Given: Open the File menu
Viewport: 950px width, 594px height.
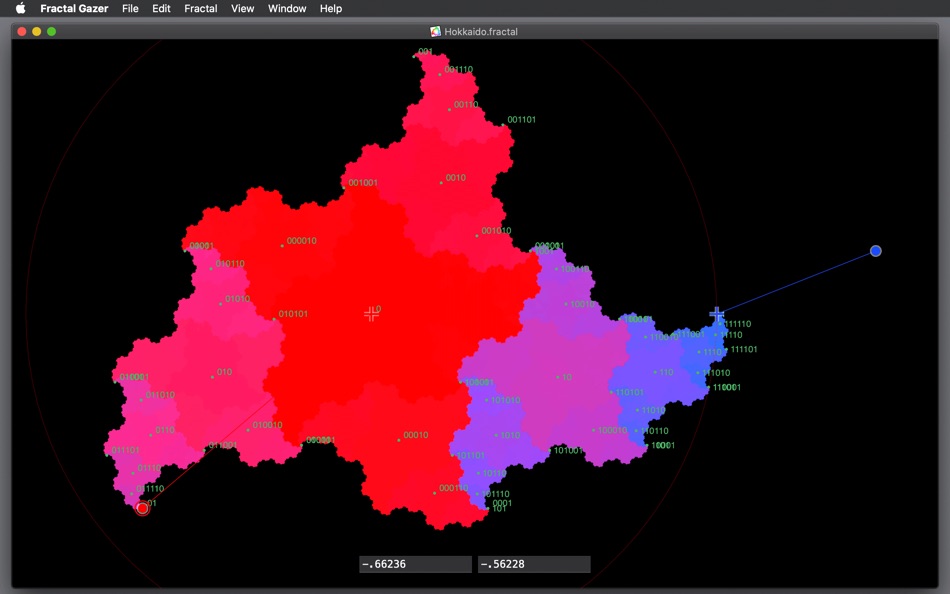Looking at the screenshot, I should (x=130, y=8).
